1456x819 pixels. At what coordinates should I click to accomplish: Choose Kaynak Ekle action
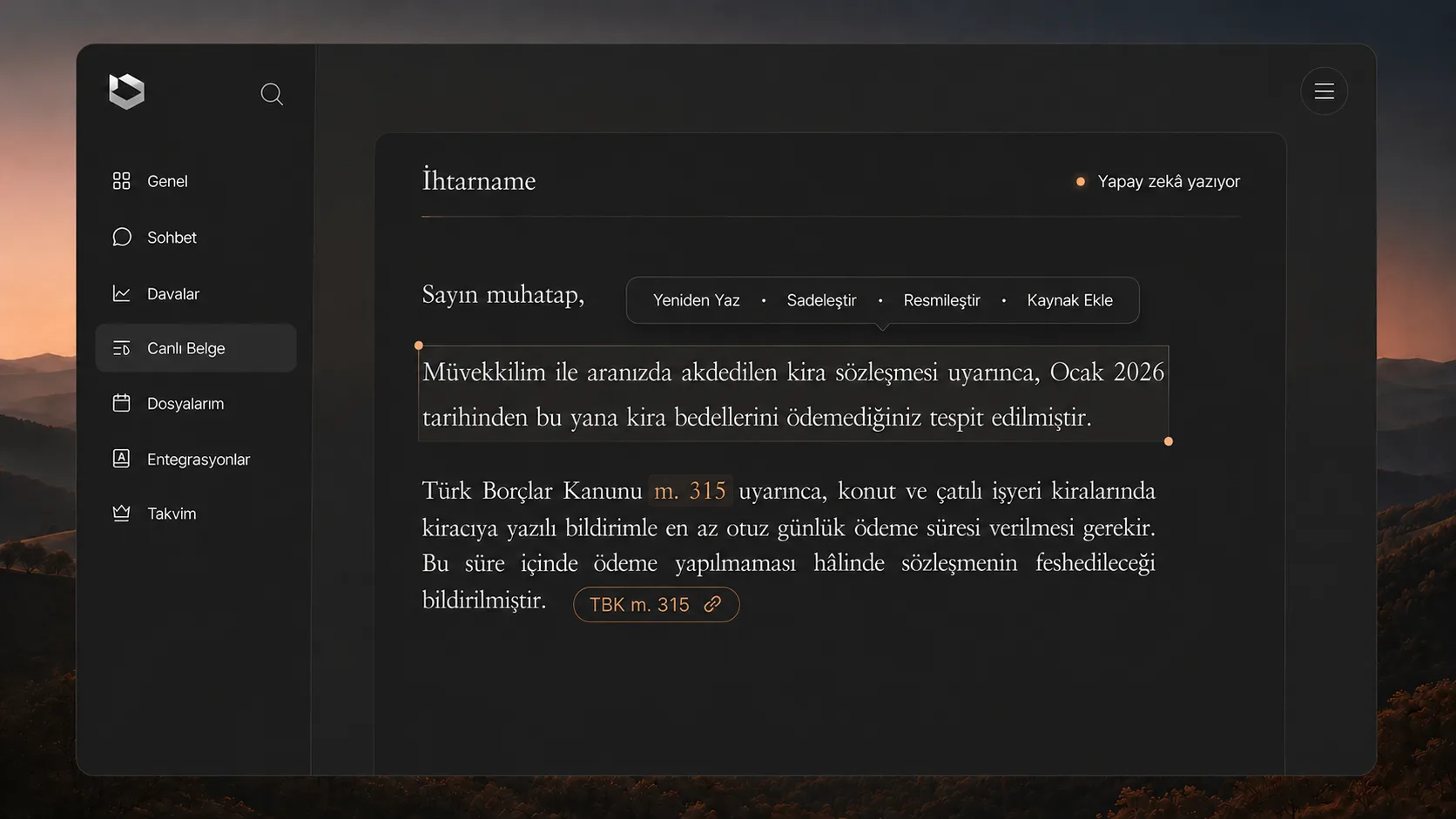1069,300
